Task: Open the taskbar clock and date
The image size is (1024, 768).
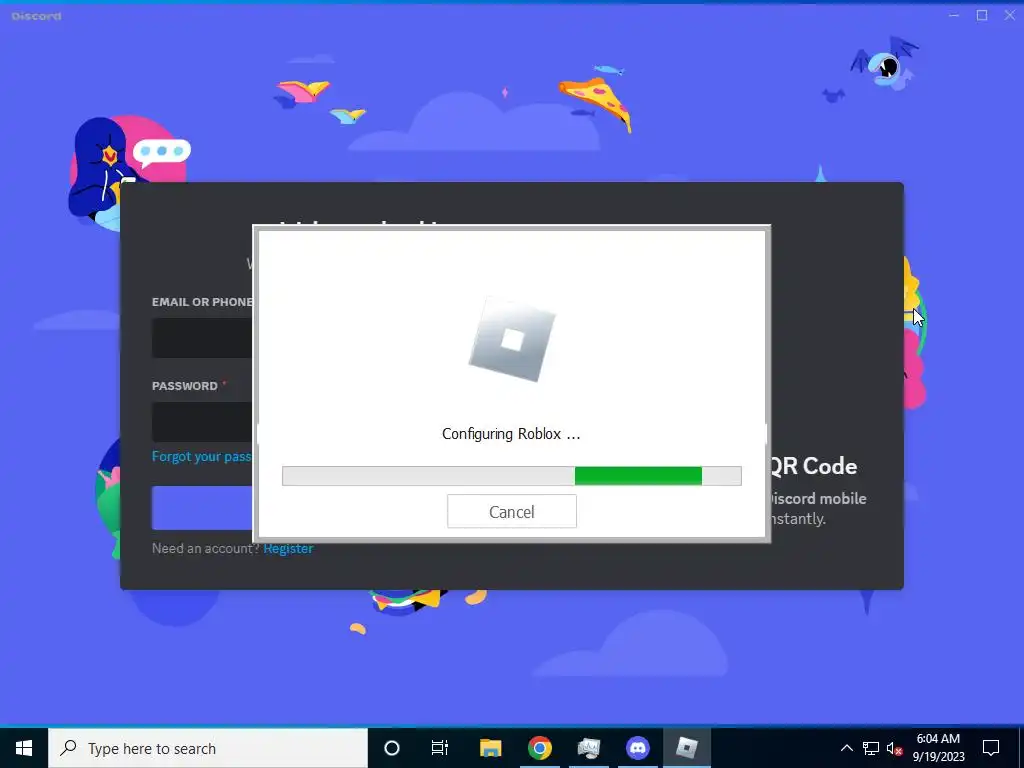Action: (x=938, y=748)
